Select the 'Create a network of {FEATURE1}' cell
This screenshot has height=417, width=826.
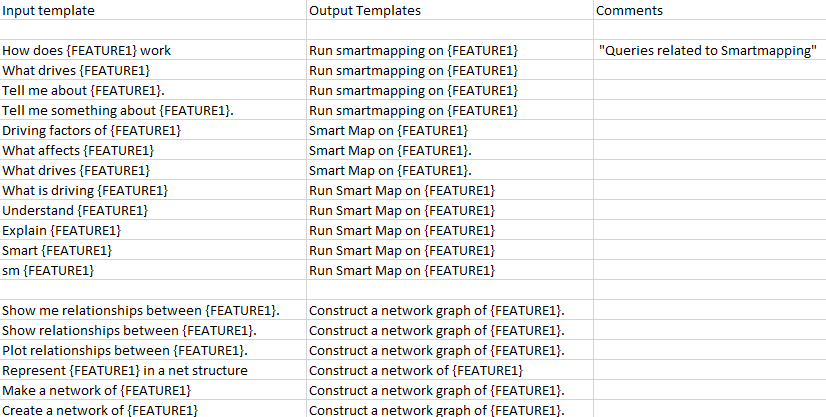(x=153, y=409)
